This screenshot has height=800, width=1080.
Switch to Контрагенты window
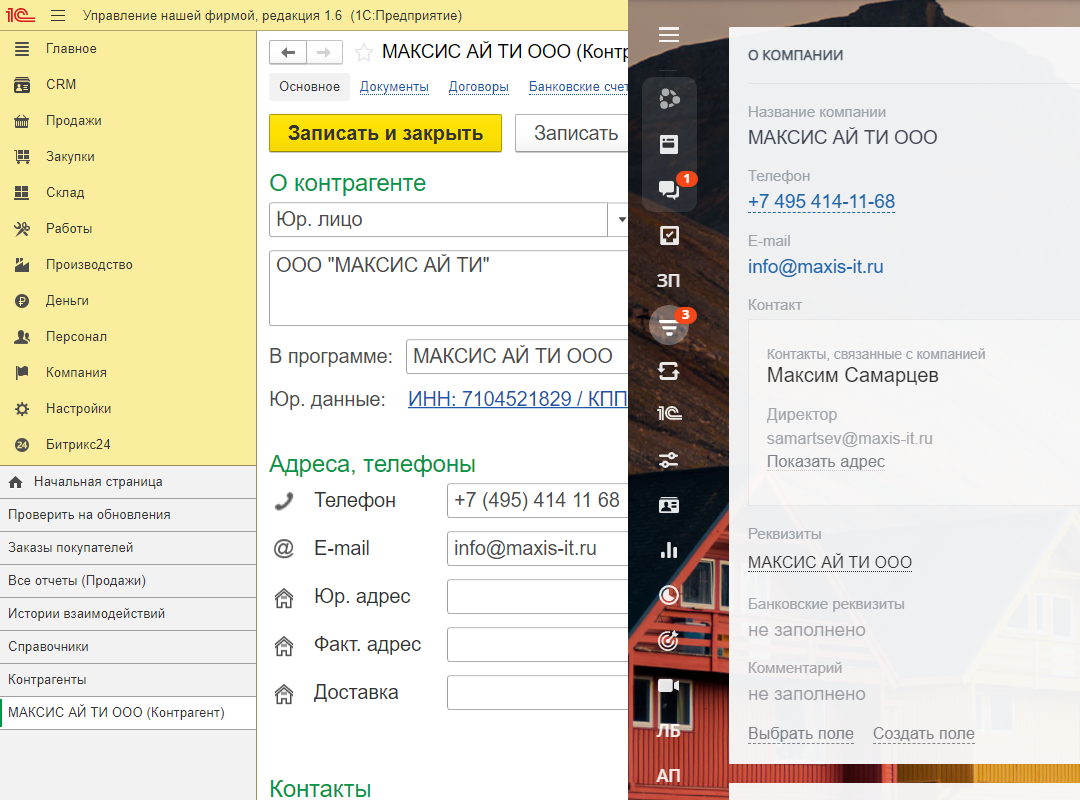(128, 680)
